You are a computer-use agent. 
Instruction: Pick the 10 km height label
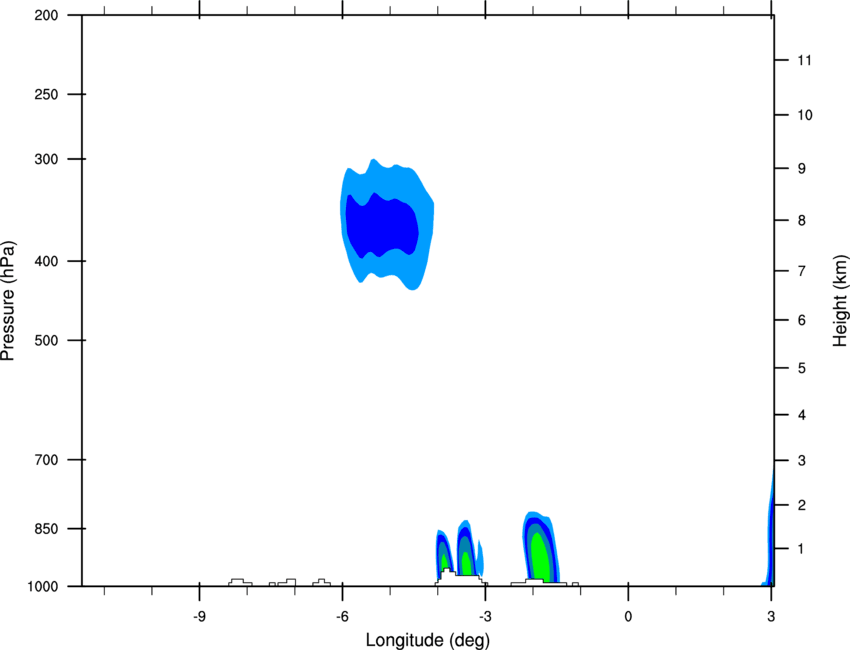[805, 115]
